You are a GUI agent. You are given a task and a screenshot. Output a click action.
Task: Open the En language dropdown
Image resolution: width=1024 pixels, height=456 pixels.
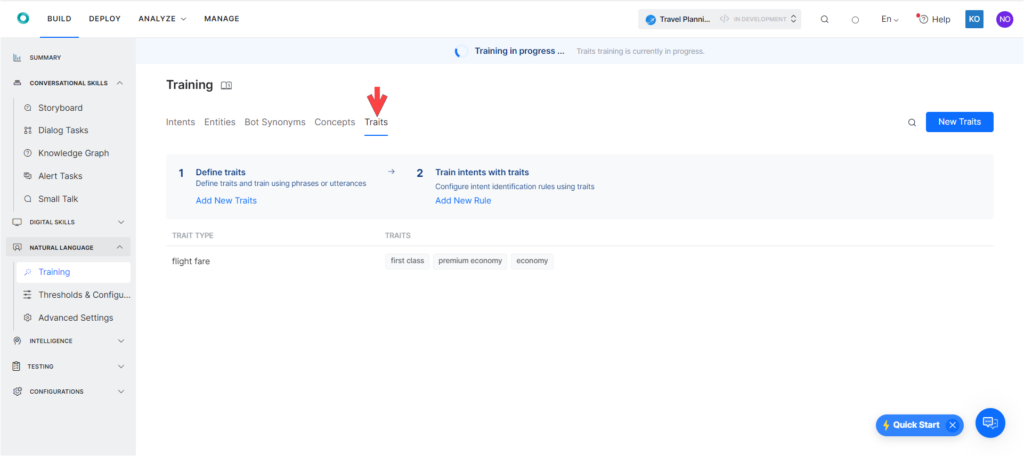click(889, 19)
